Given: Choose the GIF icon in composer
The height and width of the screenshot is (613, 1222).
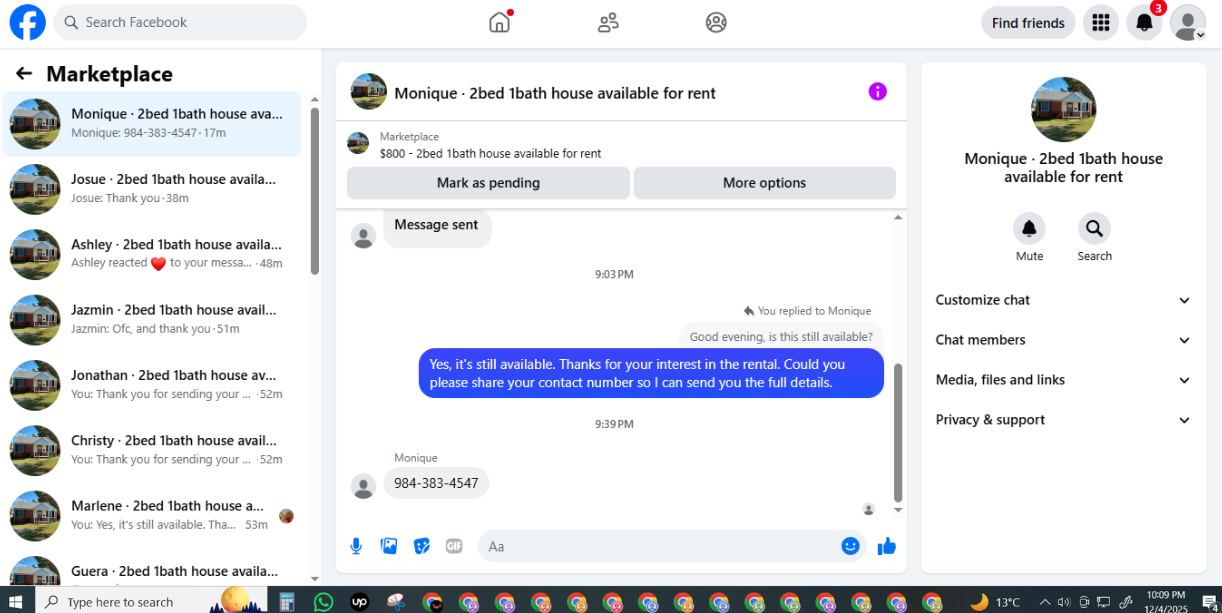Looking at the screenshot, I should [x=454, y=546].
